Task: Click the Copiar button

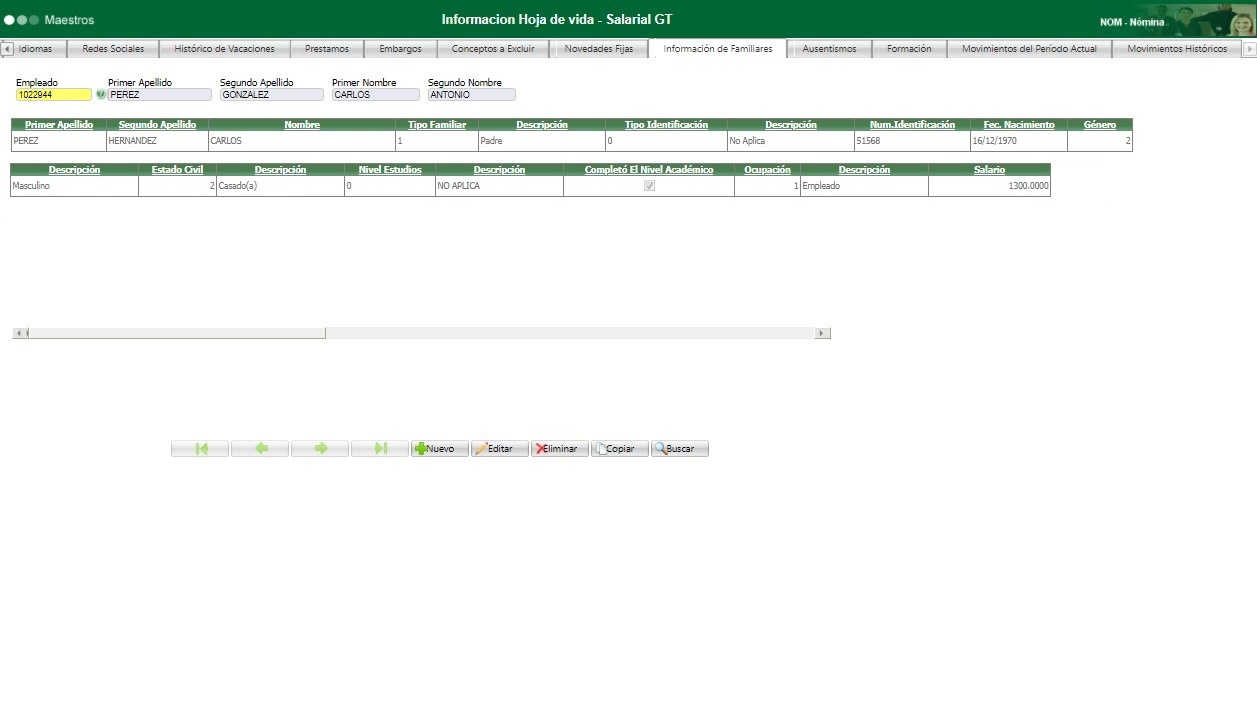Action: coord(620,449)
